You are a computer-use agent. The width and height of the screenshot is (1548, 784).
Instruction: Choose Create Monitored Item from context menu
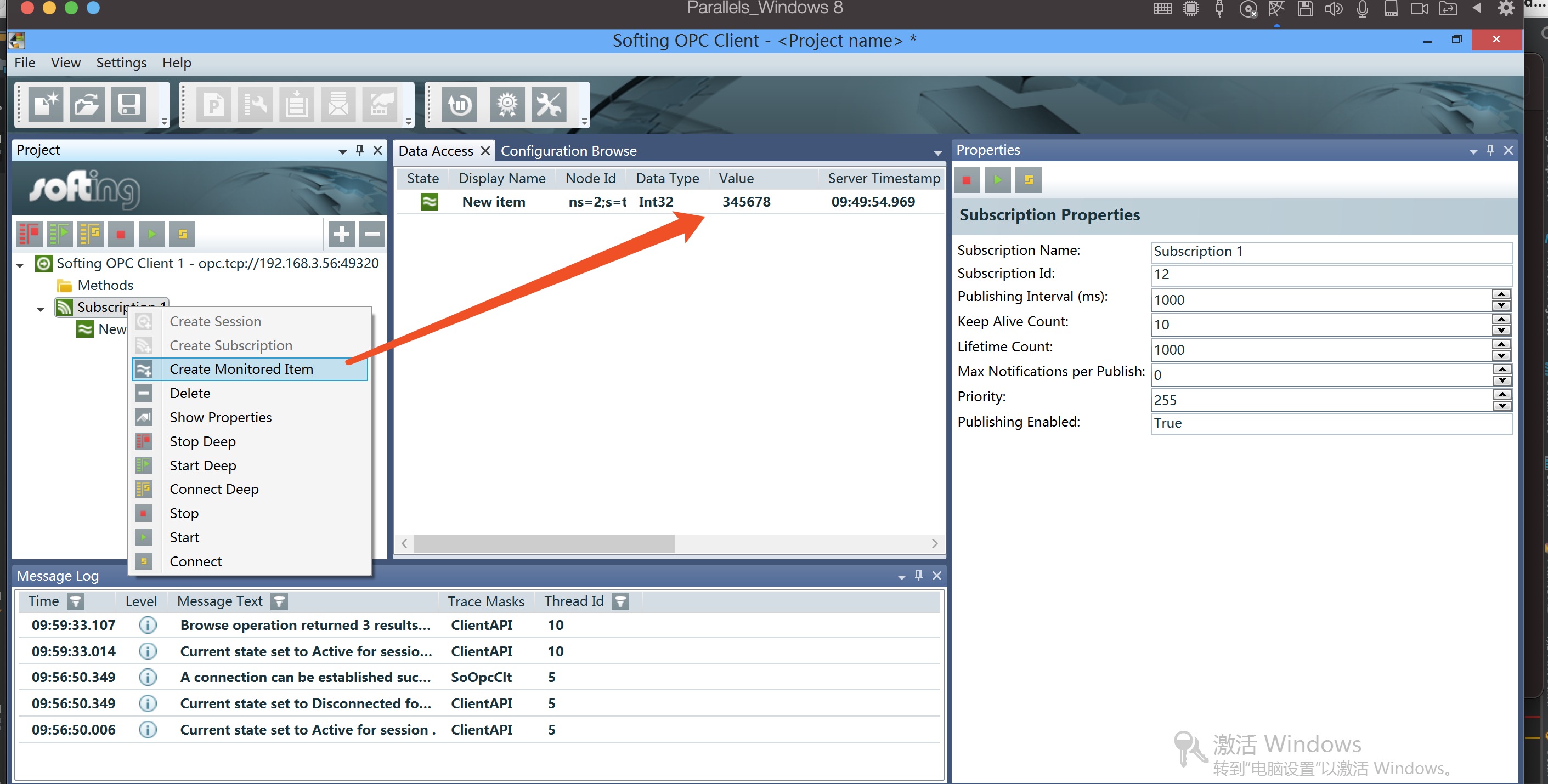tap(250, 369)
